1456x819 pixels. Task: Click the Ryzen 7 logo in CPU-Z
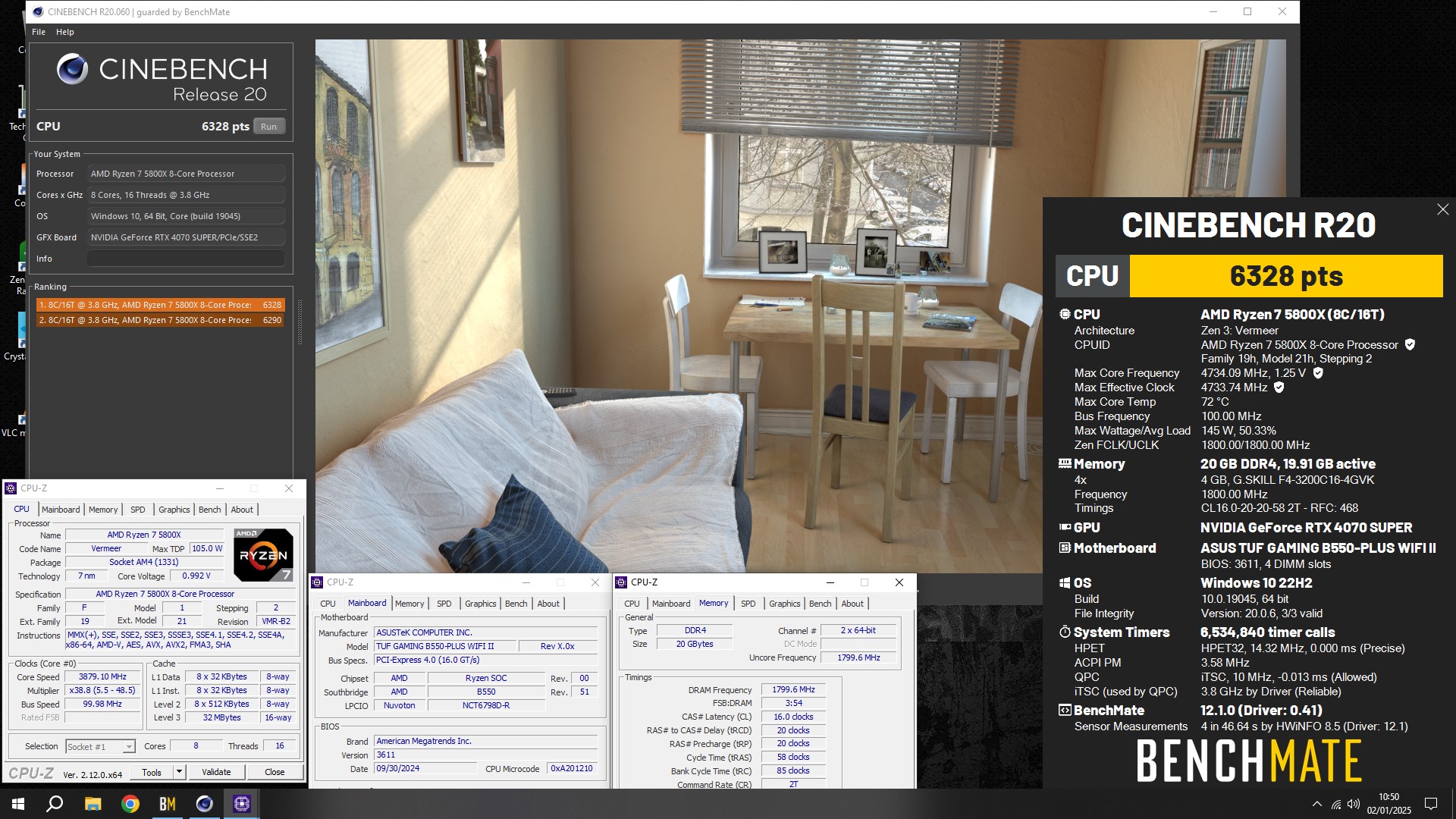click(263, 555)
